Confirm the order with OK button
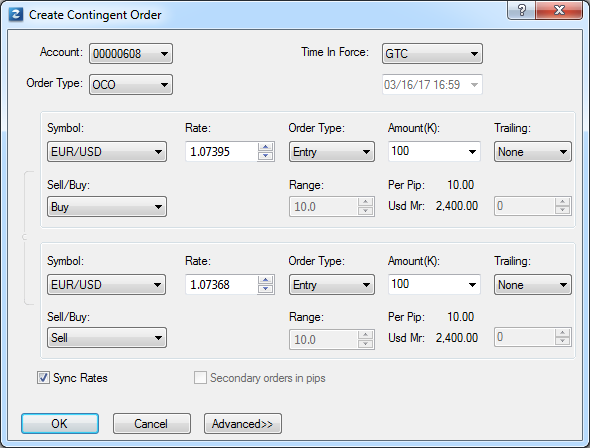This screenshot has height=448, width=590. [x=60, y=424]
